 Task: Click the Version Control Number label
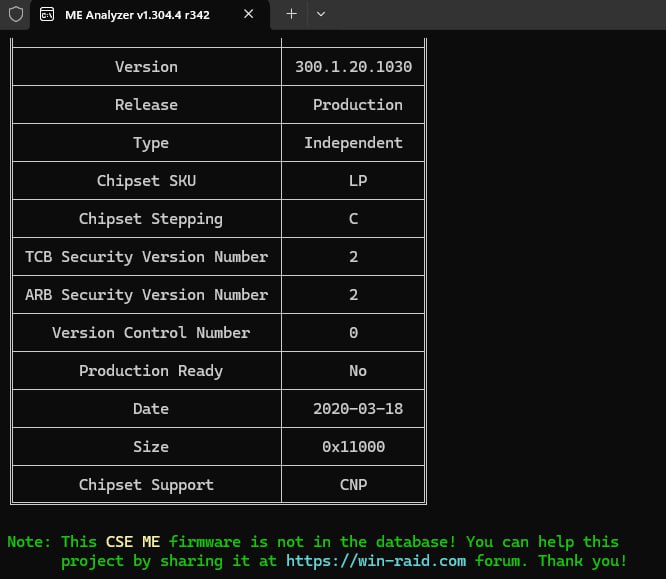click(x=151, y=333)
